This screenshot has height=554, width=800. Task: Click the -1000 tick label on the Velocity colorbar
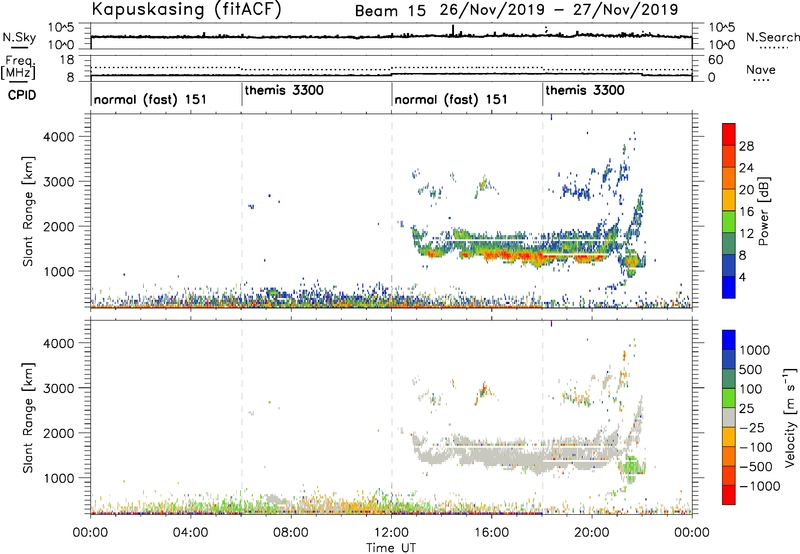(x=759, y=486)
